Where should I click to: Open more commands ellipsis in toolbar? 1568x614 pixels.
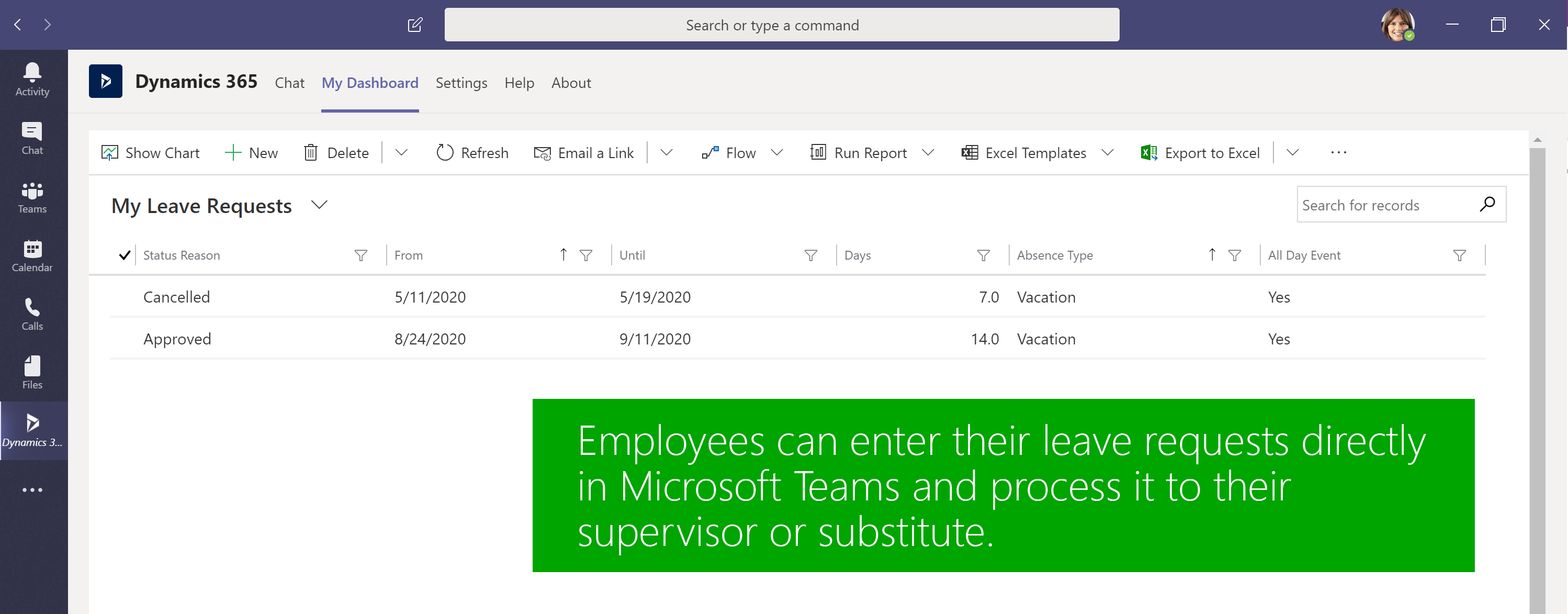coord(1338,152)
